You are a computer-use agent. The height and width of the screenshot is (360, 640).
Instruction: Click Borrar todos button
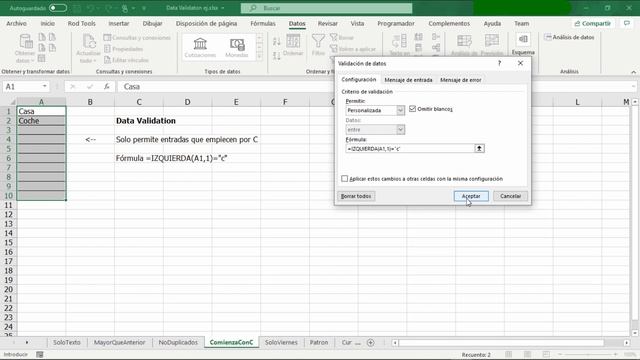pyautogui.click(x=356, y=196)
